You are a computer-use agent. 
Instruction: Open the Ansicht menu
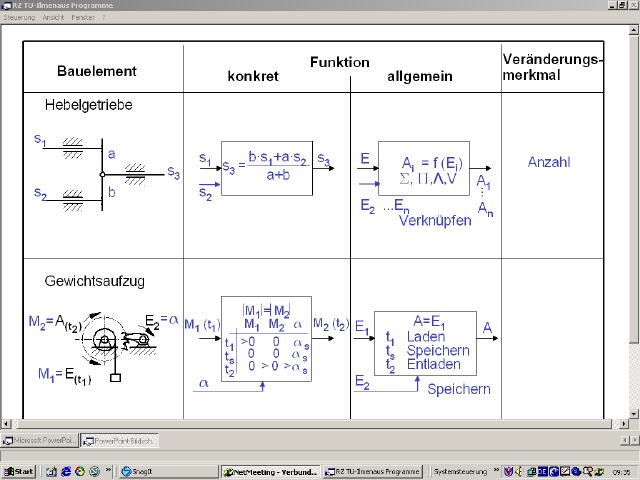tap(53, 17)
